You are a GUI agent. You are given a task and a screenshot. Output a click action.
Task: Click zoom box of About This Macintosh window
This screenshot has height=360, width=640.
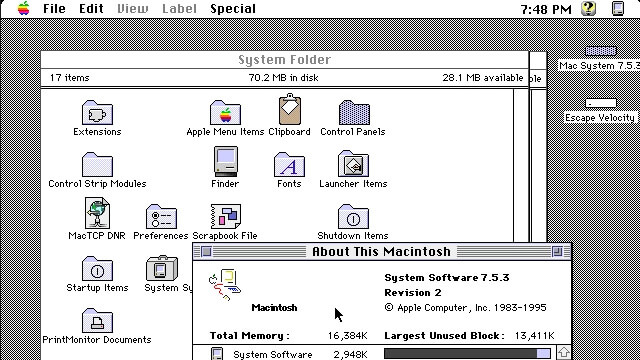click(557, 252)
